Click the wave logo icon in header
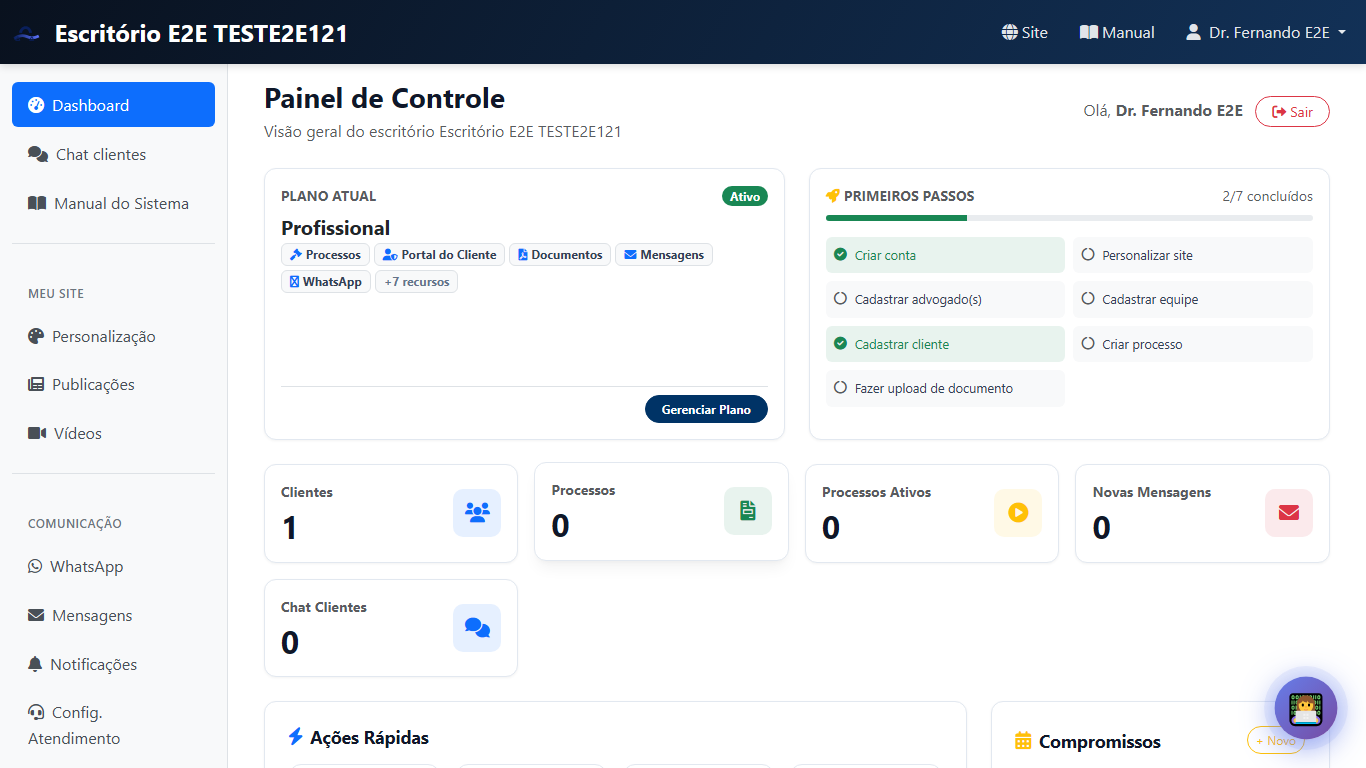This screenshot has width=1366, height=768. pyautogui.click(x=27, y=34)
